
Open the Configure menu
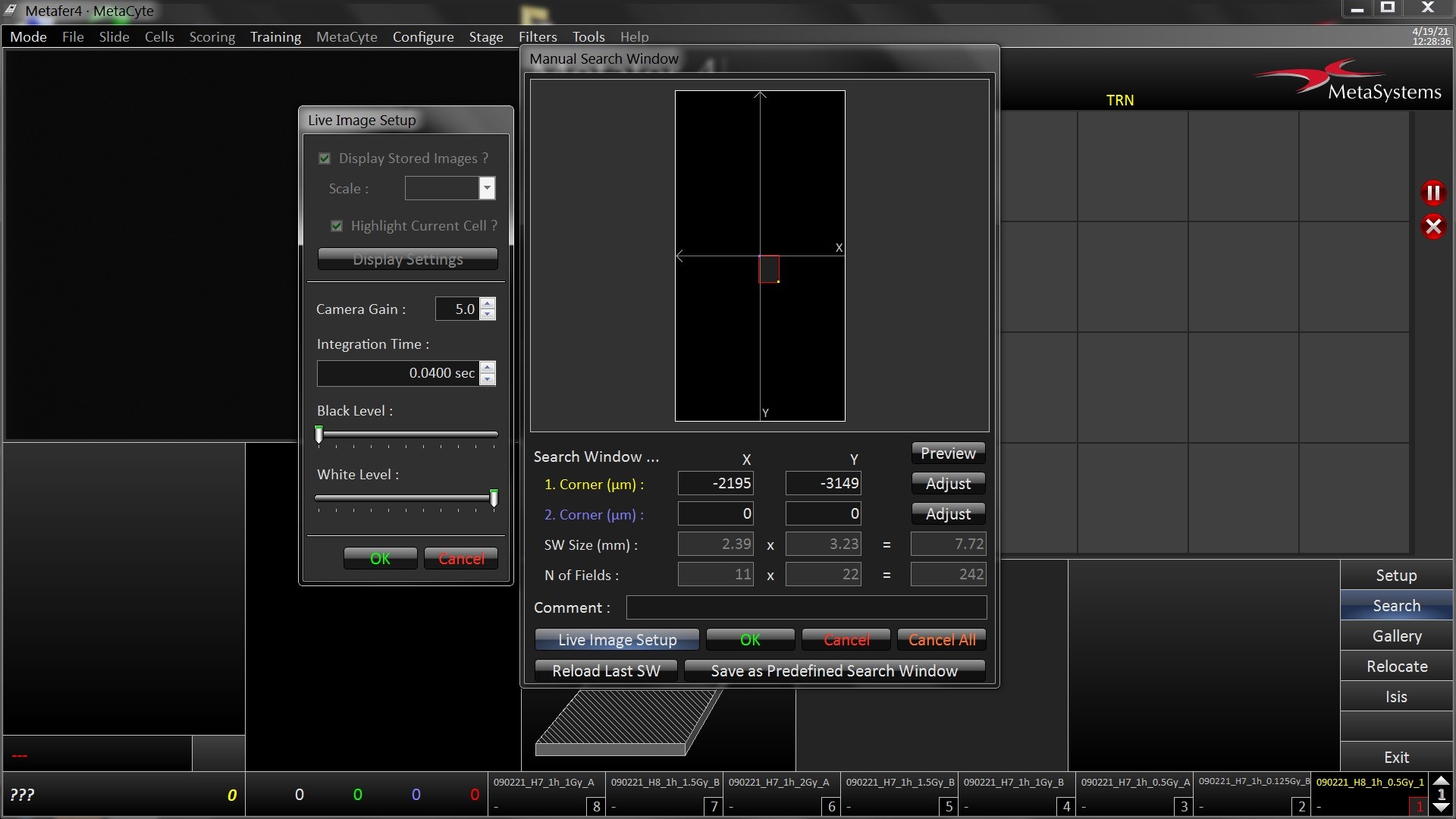click(423, 36)
